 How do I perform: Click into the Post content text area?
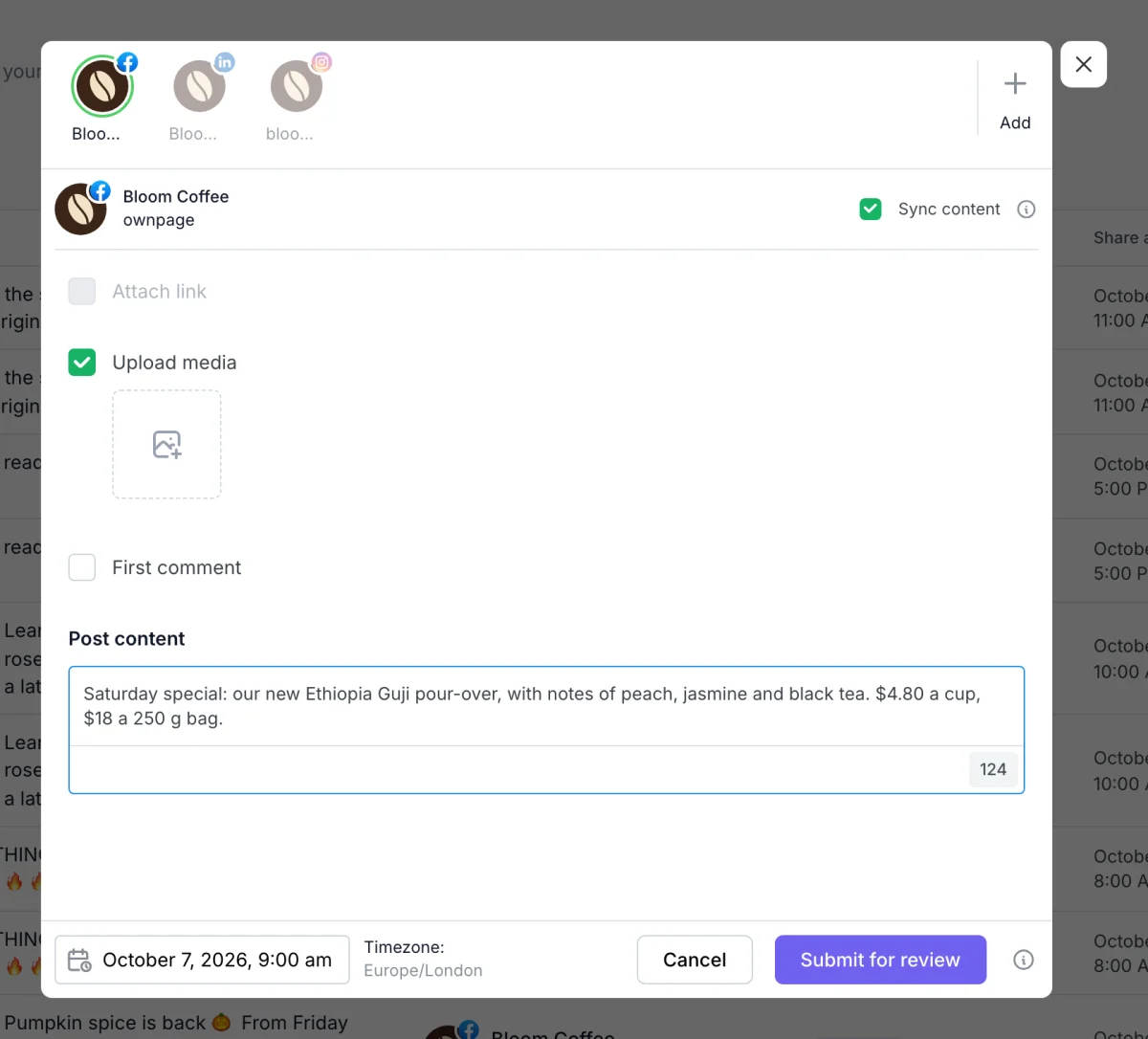point(546,706)
